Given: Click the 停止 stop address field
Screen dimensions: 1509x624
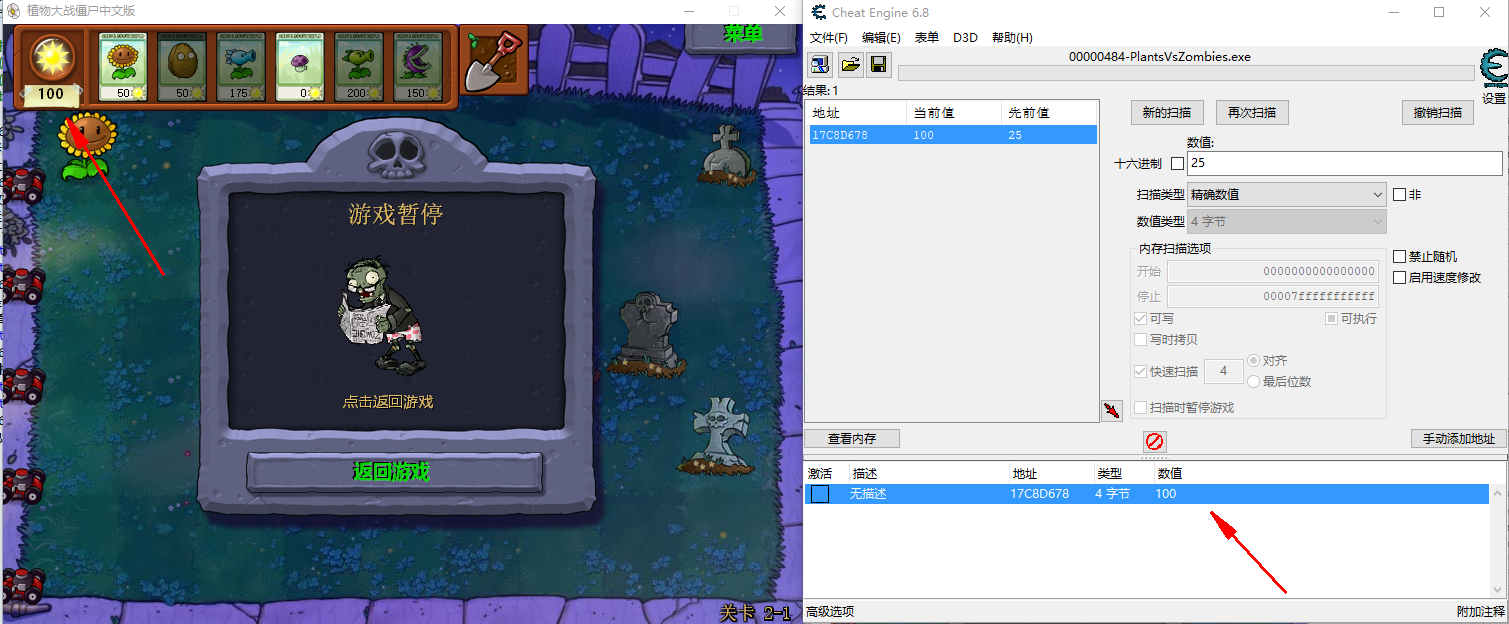Looking at the screenshot, I should coord(1273,297).
